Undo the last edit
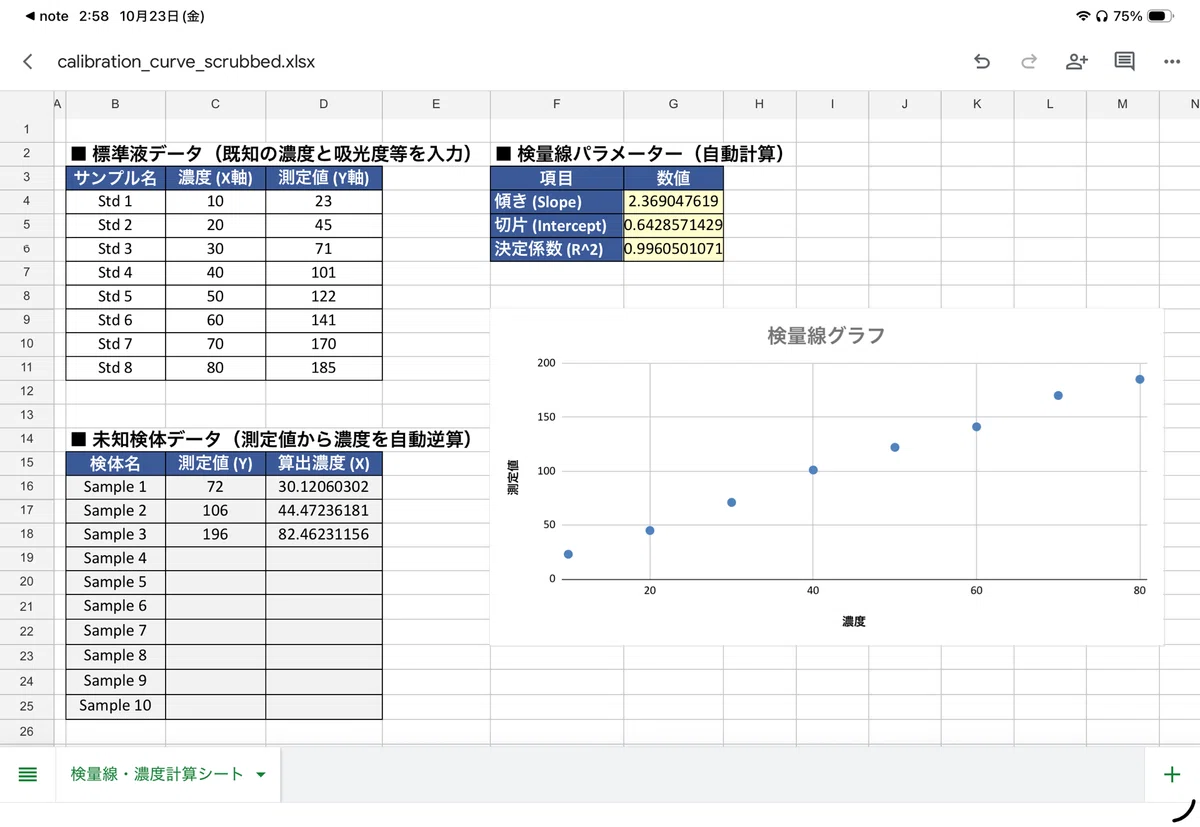 coord(981,62)
